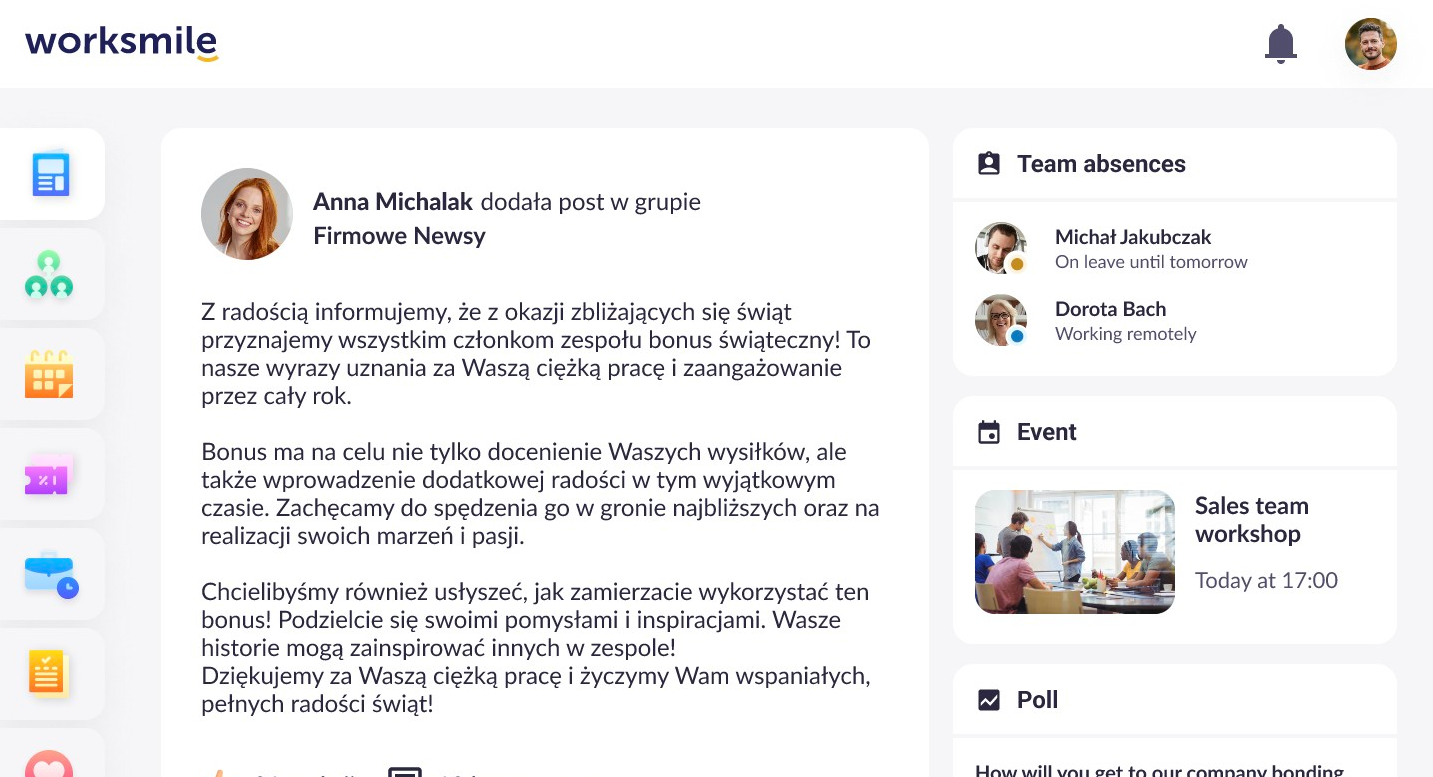Viewport: 1433px width, 777px height.
Task: Open the Anna Michalak author name link
Action: coord(393,202)
